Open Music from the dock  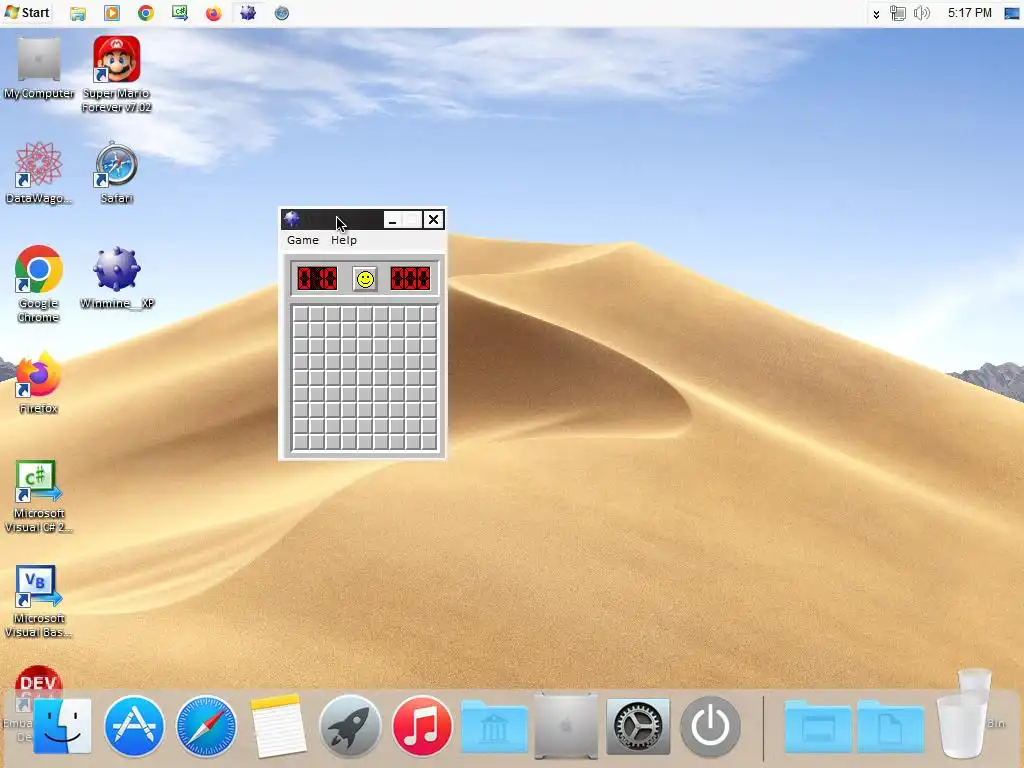421,726
